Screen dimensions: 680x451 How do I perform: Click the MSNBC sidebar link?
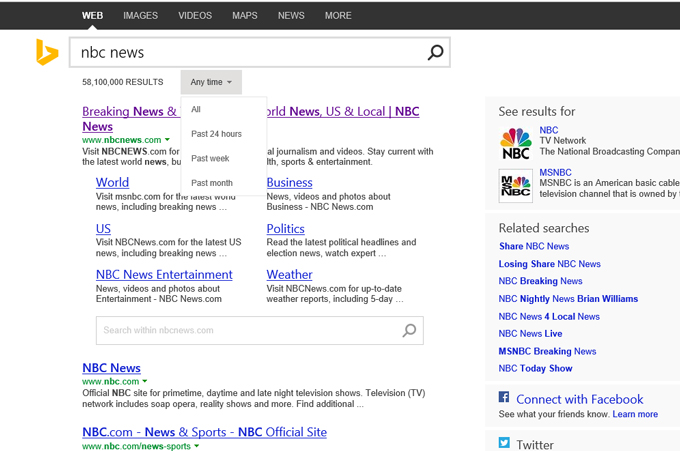click(x=555, y=172)
